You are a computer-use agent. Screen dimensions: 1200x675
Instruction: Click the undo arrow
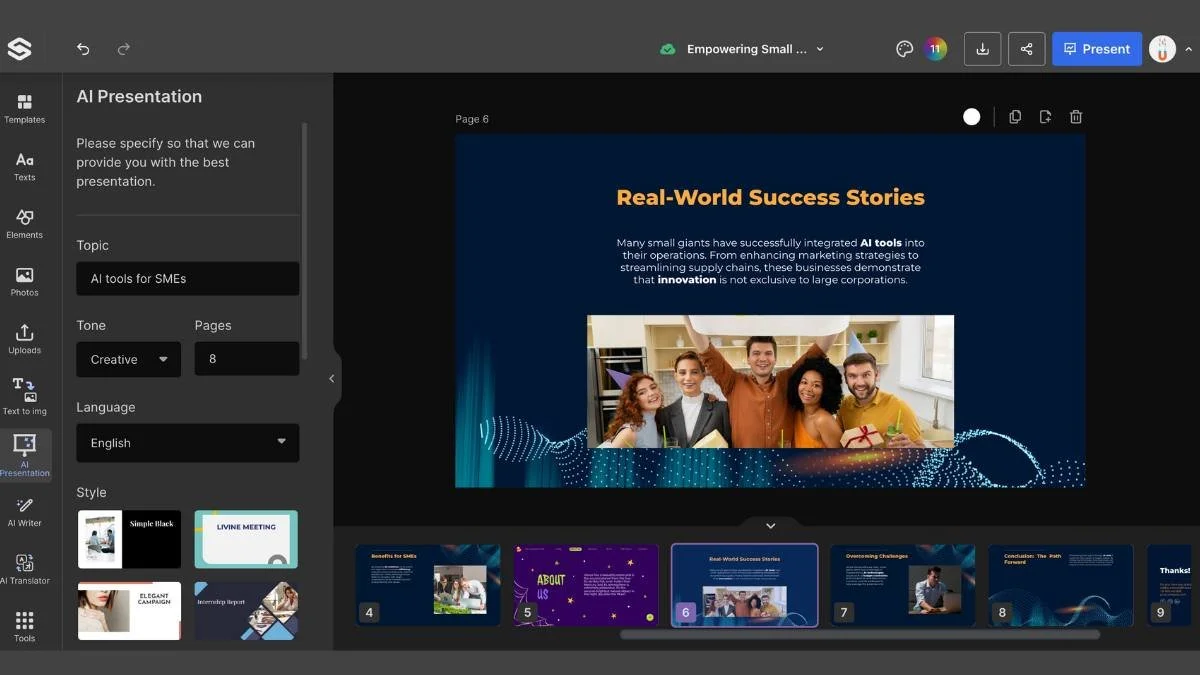click(83, 48)
